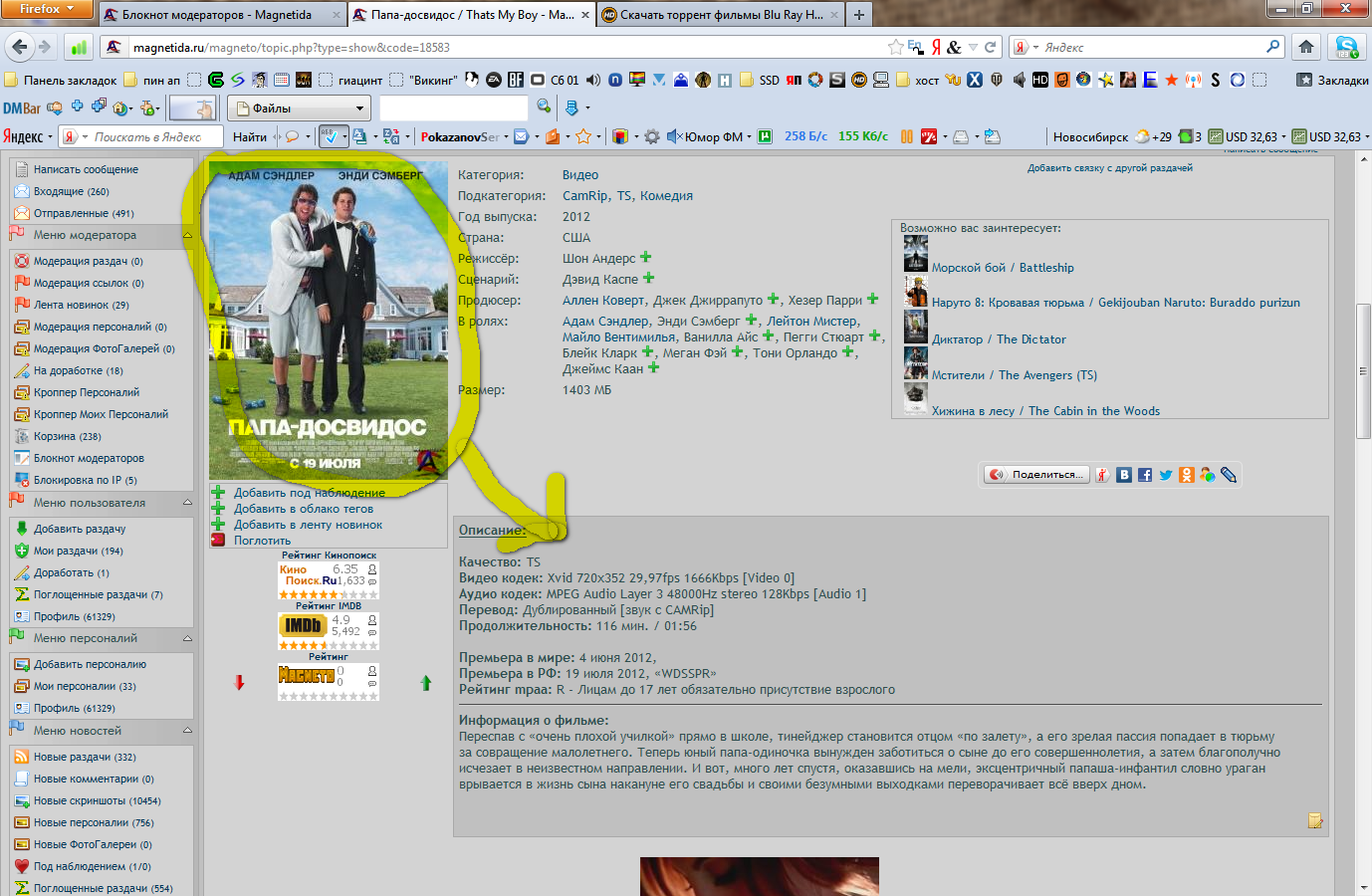Viewport: 1372px width, 896px height.
Task: Open the SSD bookmarks folder
Action: 760,81
